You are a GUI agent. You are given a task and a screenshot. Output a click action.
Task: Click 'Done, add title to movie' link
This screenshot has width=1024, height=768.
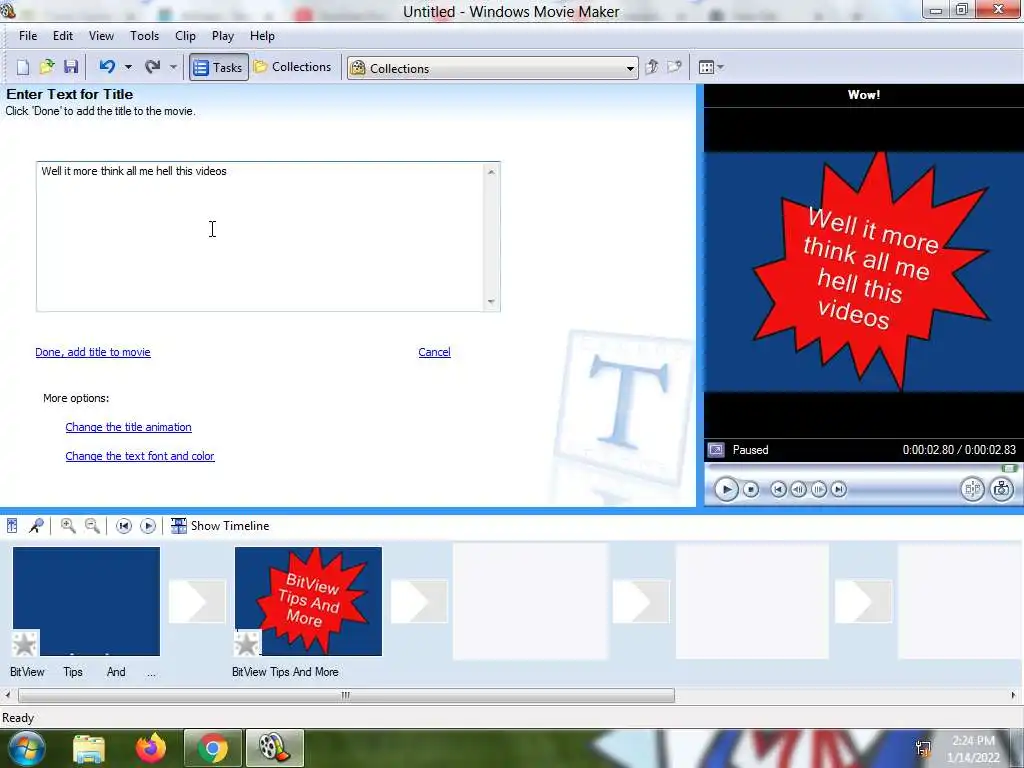click(93, 352)
